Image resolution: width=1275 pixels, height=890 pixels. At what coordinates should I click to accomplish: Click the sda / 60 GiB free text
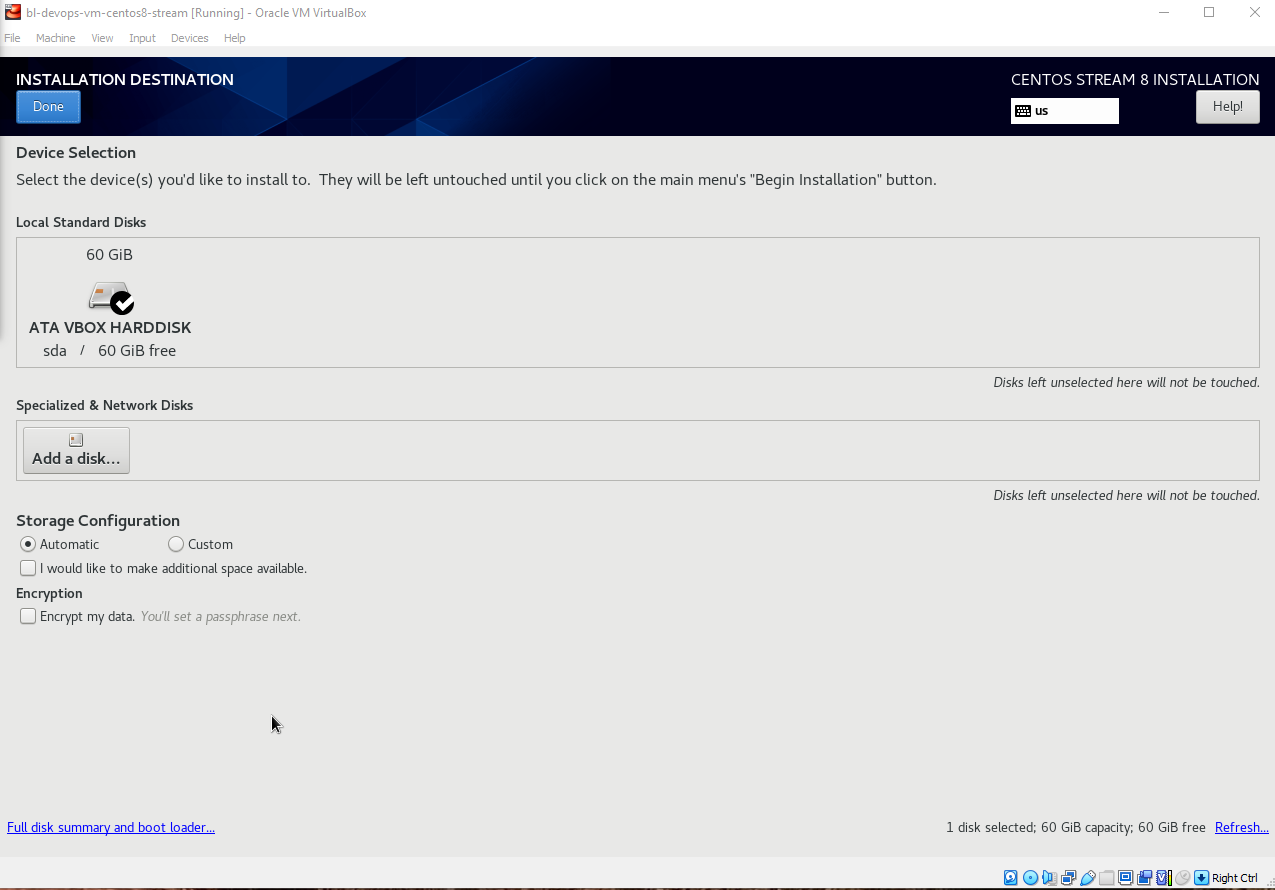109,351
